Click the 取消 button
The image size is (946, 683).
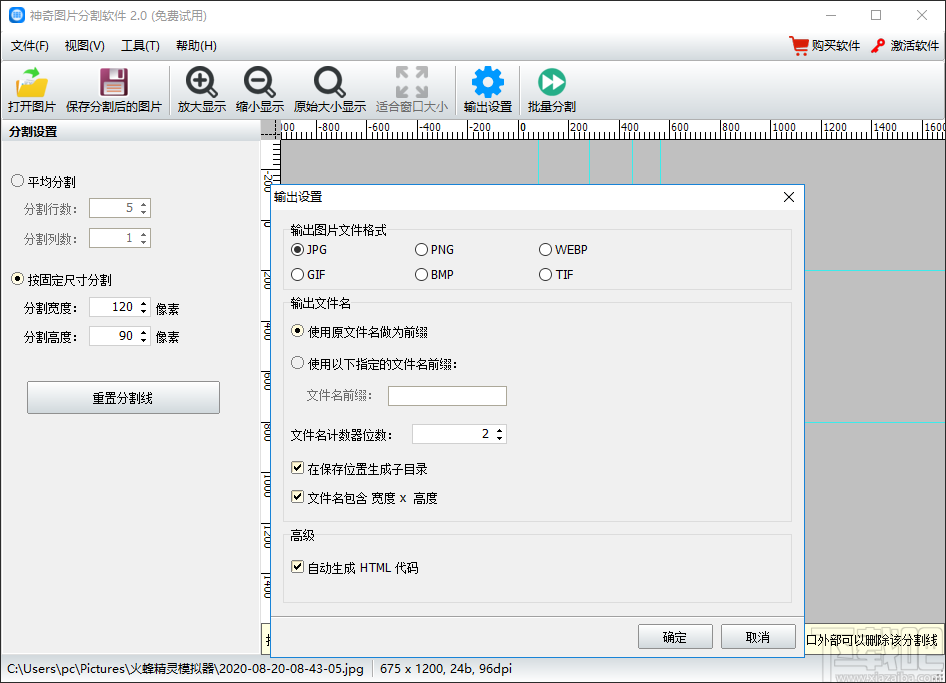click(758, 637)
